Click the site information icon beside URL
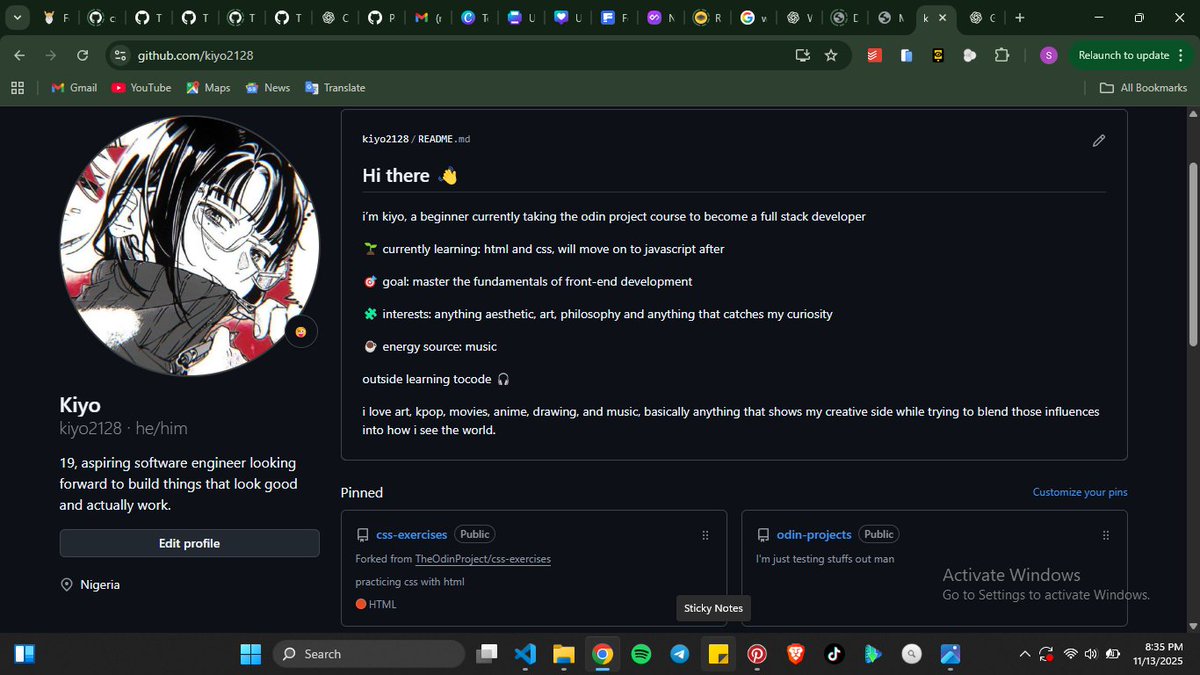 coord(120,56)
